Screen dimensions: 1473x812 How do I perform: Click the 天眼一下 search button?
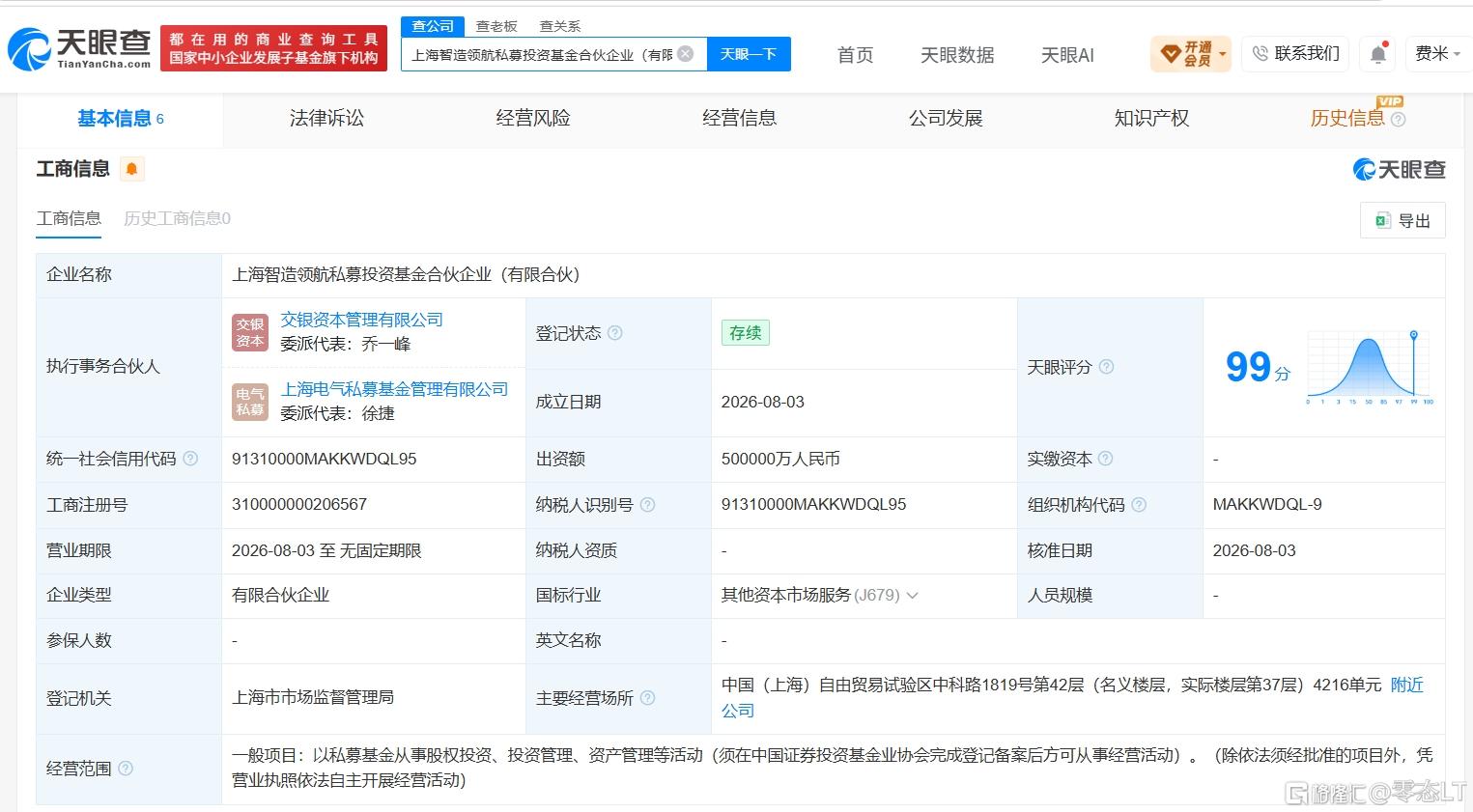click(749, 54)
